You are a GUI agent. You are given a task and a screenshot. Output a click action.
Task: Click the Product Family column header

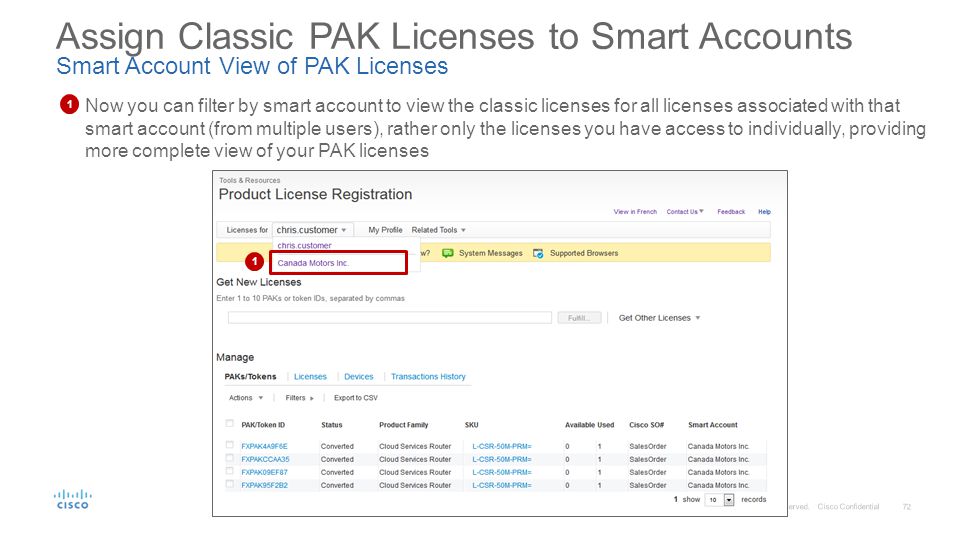tap(403, 425)
